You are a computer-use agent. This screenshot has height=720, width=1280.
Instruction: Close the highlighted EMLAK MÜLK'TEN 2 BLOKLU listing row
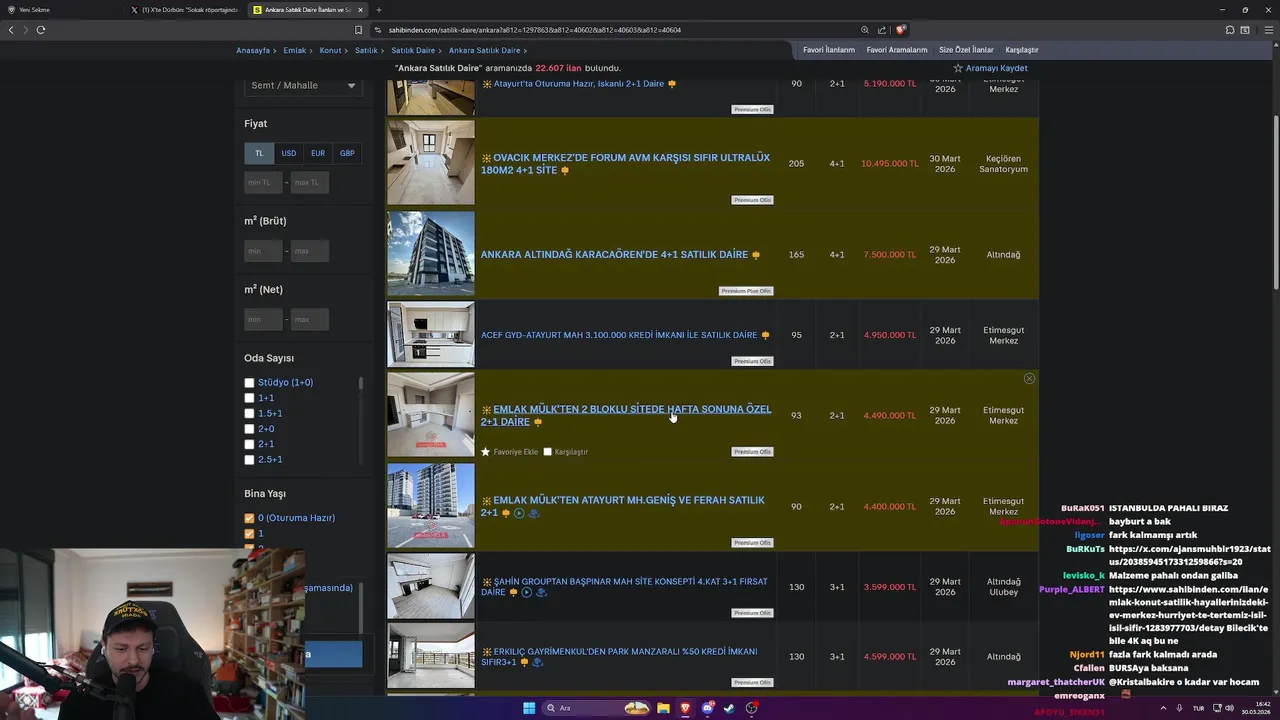1029,379
